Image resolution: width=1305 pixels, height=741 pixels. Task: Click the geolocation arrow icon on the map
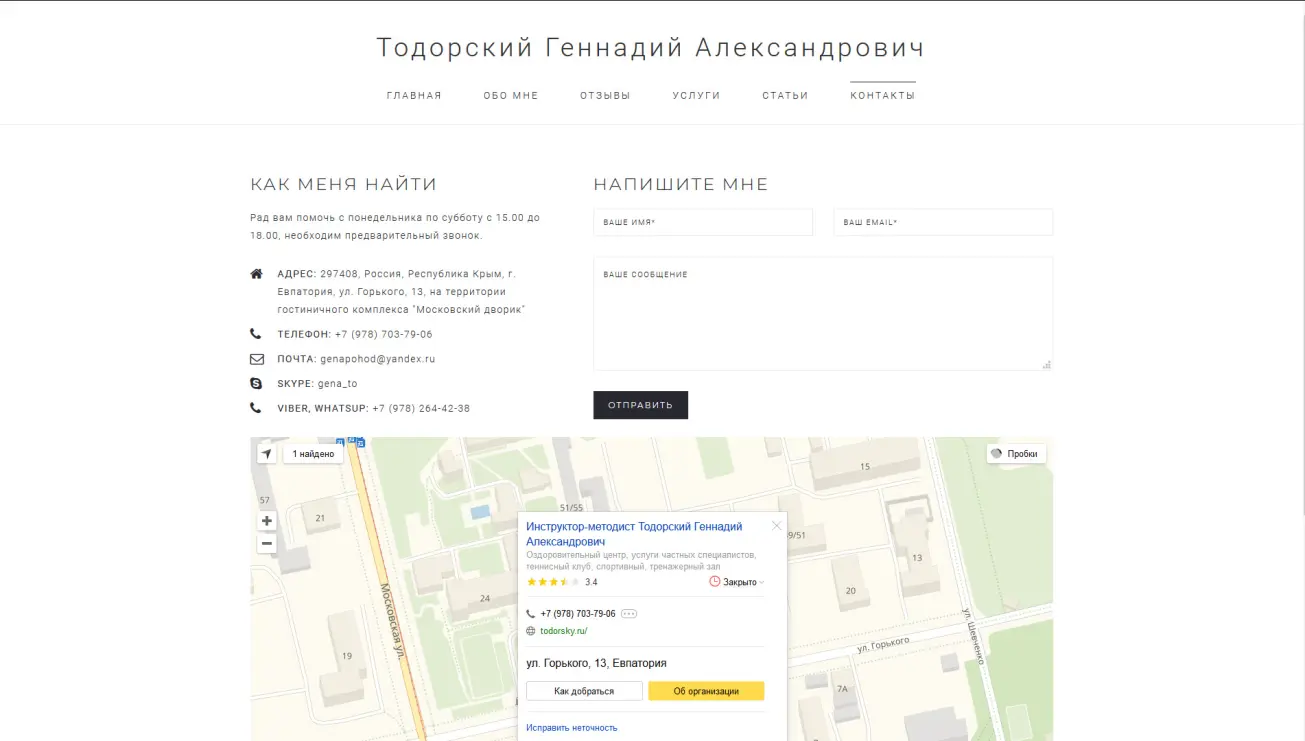click(266, 453)
